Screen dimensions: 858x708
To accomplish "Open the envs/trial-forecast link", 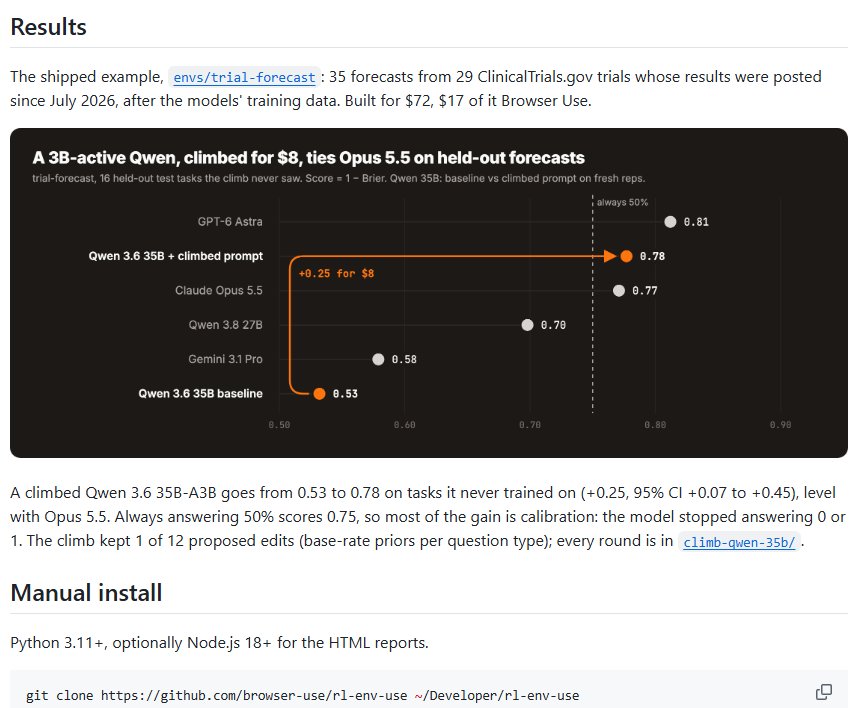I will (x=244, y=77).
